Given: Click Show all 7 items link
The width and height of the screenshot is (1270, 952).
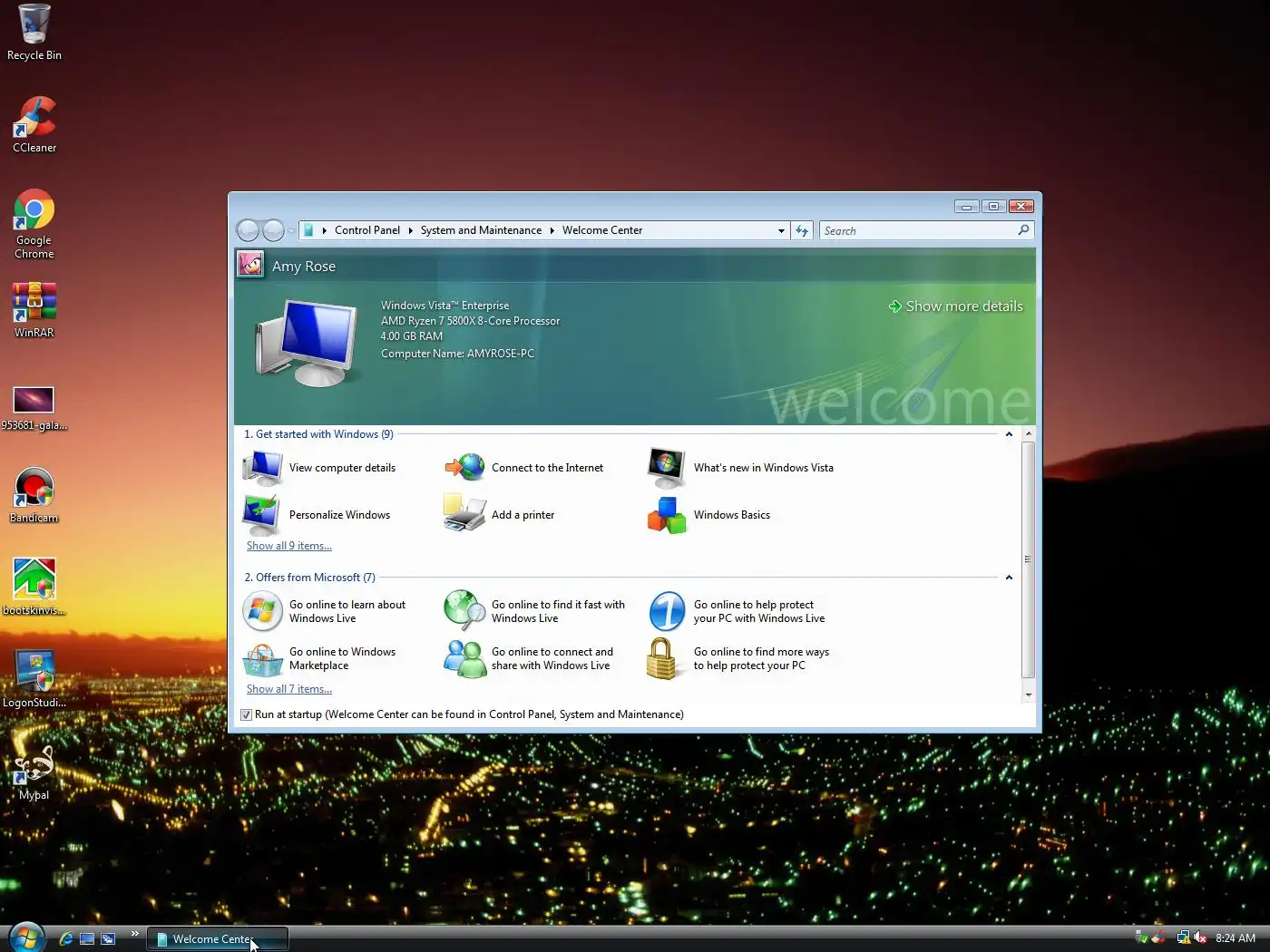Looking at the screenshot, I should 289,689.
